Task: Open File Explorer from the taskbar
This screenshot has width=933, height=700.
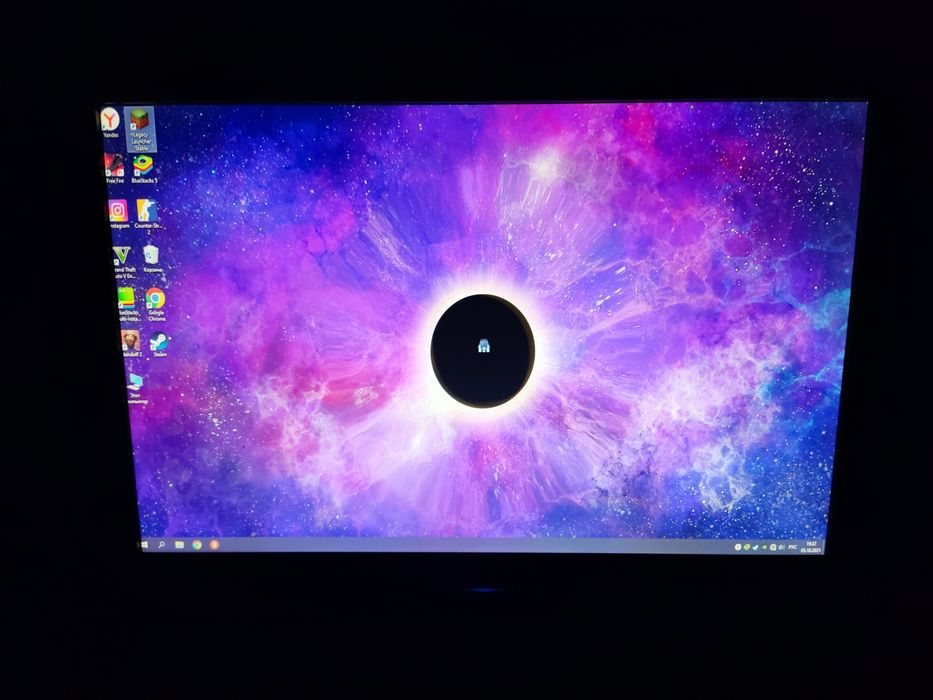Action: 179,545
